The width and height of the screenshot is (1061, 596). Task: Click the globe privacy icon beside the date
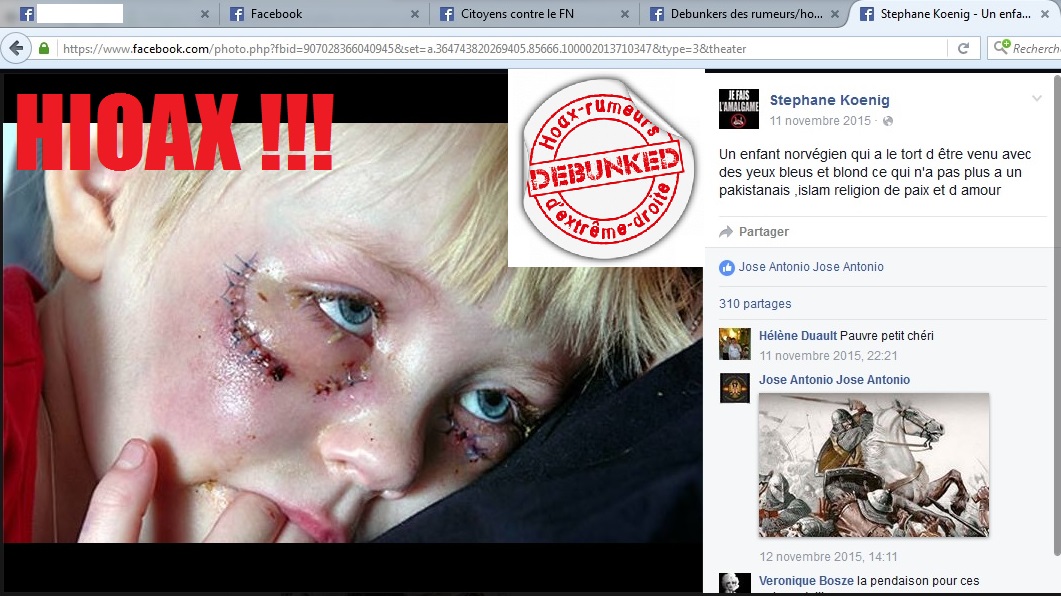click(888, 121)
